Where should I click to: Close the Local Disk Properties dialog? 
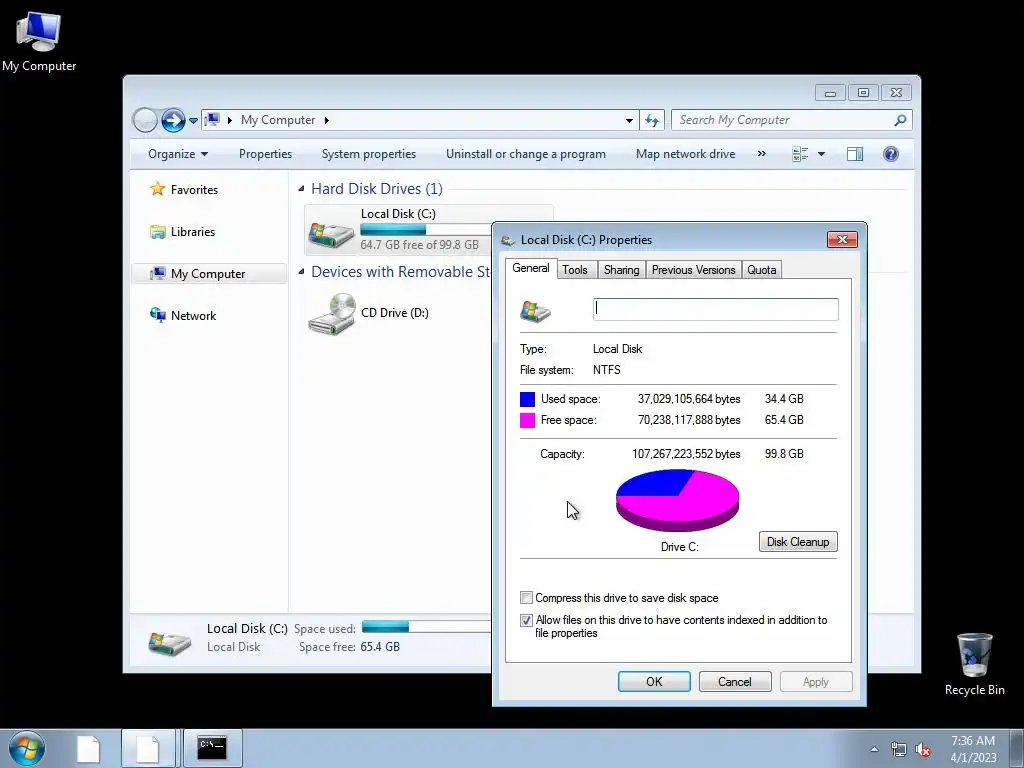(x=842, y=240)
